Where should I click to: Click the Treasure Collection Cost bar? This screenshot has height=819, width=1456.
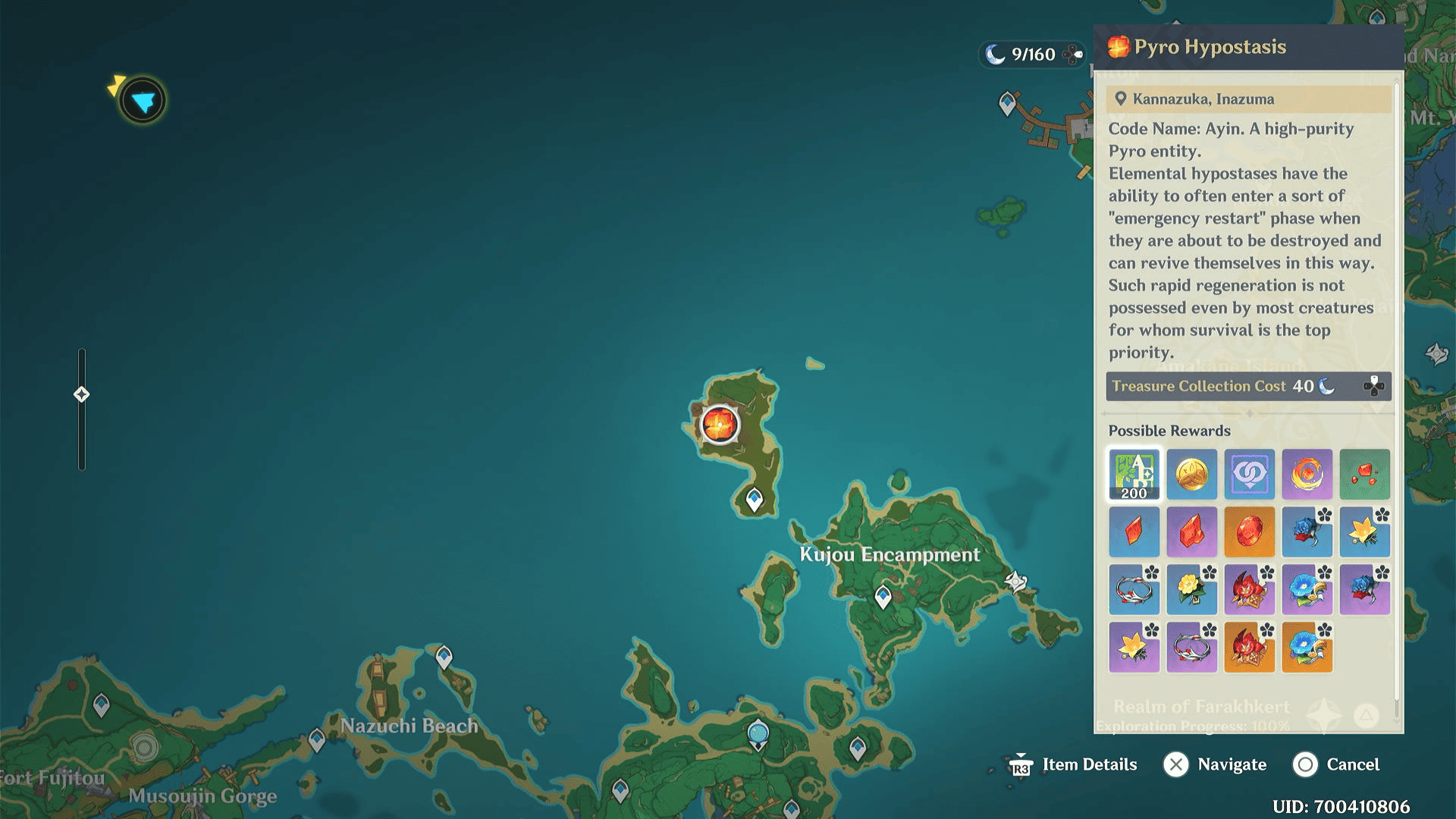point(1248,386)
